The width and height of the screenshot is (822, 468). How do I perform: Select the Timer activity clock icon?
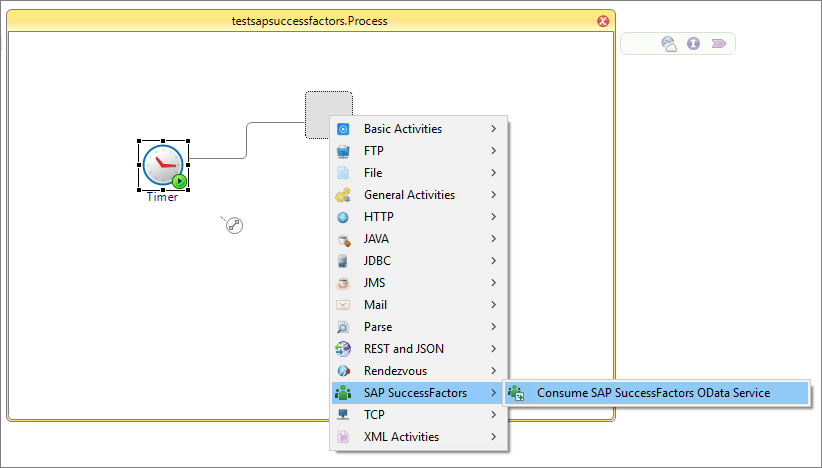[164, 165]
